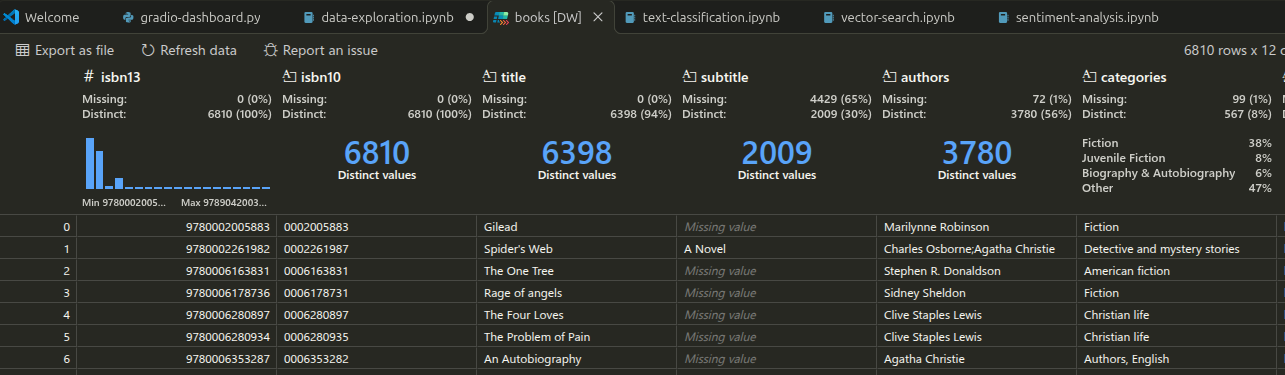Image resolution: width=1285 pixels, height=375 pixels.
Task: Select the subtitle column header
Action: 724,77
